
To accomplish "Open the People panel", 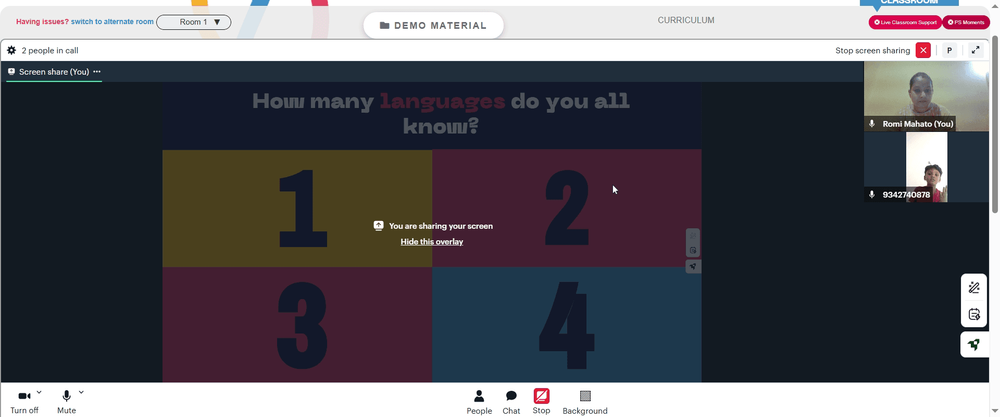I will click(479, 402).
